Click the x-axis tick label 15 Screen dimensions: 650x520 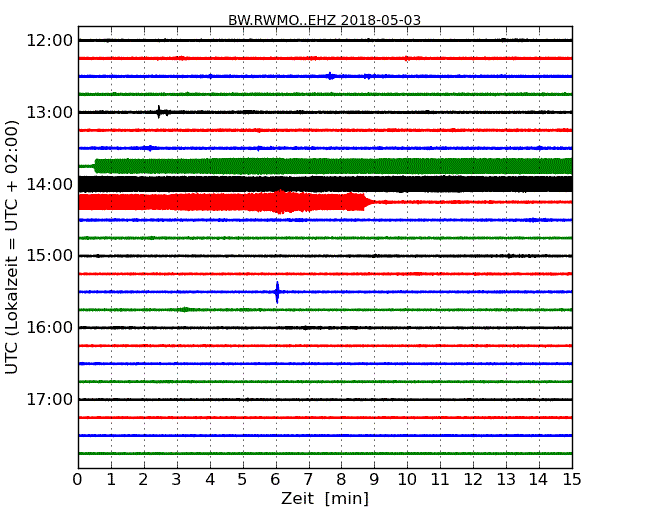pos(572,480)
